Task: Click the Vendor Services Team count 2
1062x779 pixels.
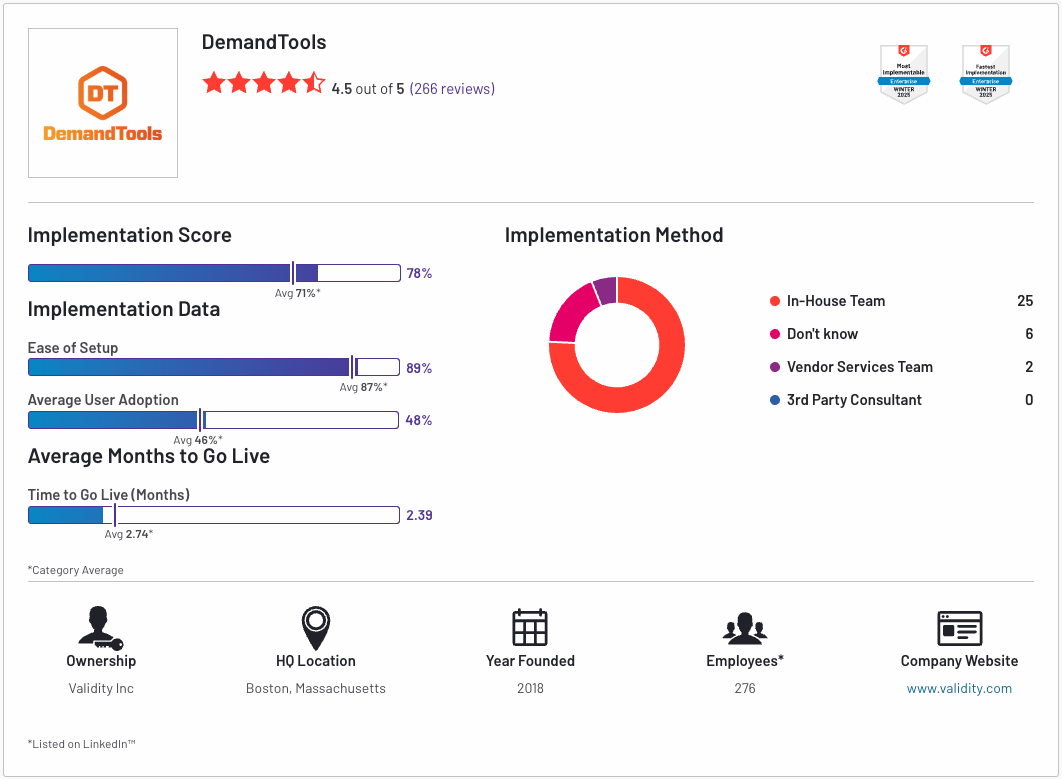Action: [x=1029, y=367]
